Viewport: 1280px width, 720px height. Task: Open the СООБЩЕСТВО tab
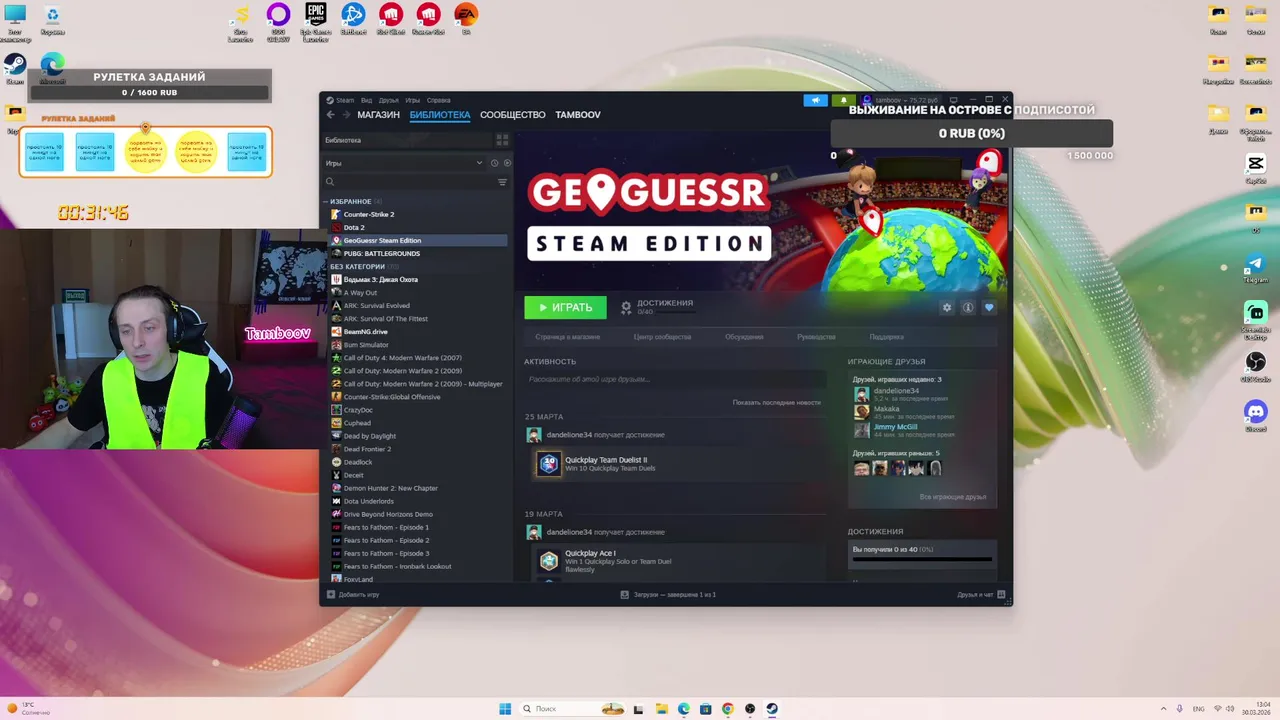512,115
